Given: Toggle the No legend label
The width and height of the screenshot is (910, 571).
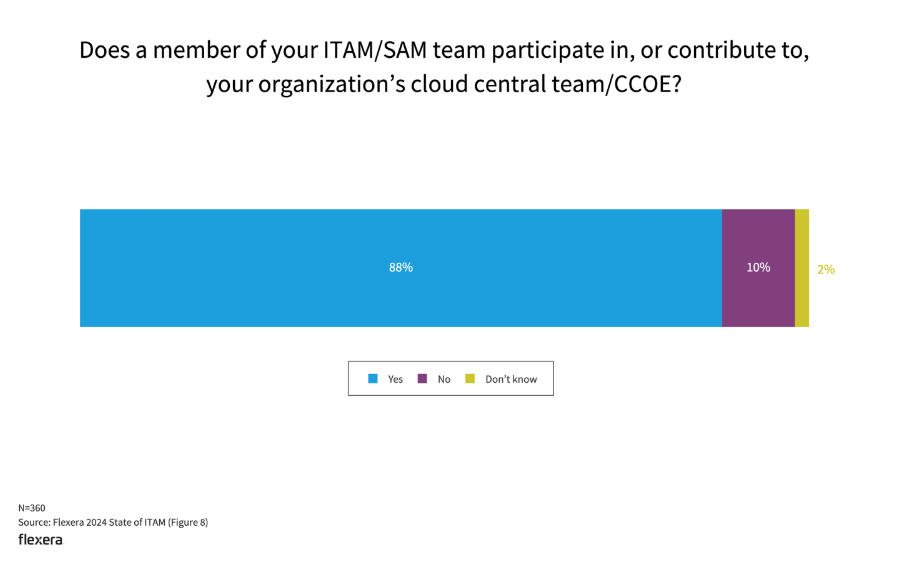Looking at the screenshot, I should [x=444, y=380].
